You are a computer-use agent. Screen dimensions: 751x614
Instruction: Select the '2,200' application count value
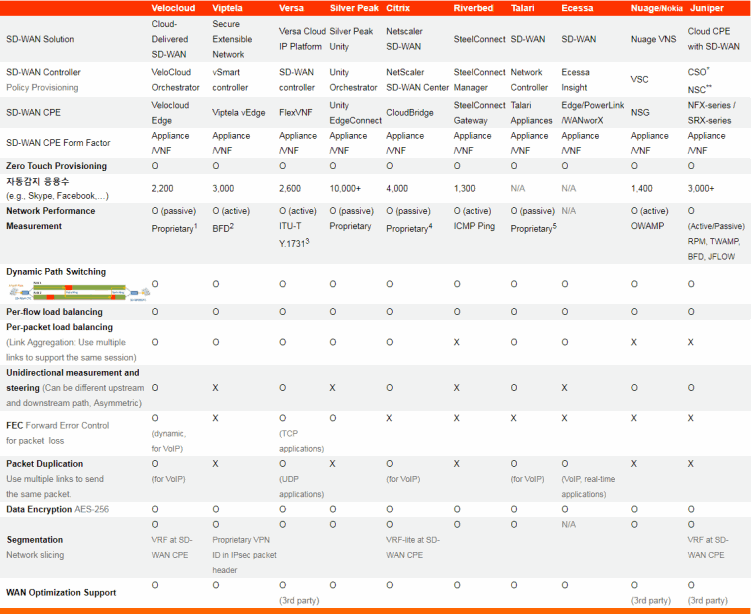162,189
